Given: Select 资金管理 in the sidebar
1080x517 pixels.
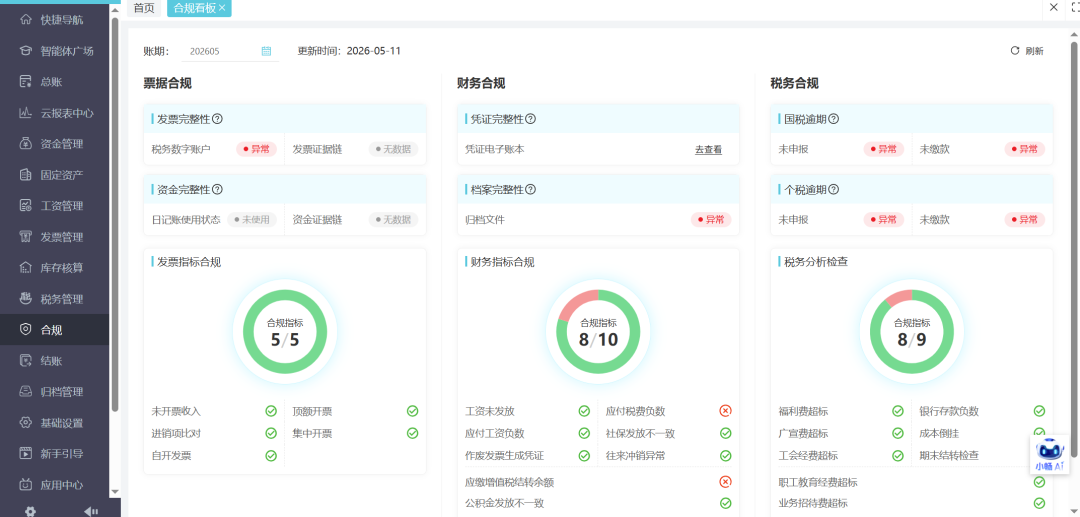Looking at the screenshot, I should pos(55,144).
